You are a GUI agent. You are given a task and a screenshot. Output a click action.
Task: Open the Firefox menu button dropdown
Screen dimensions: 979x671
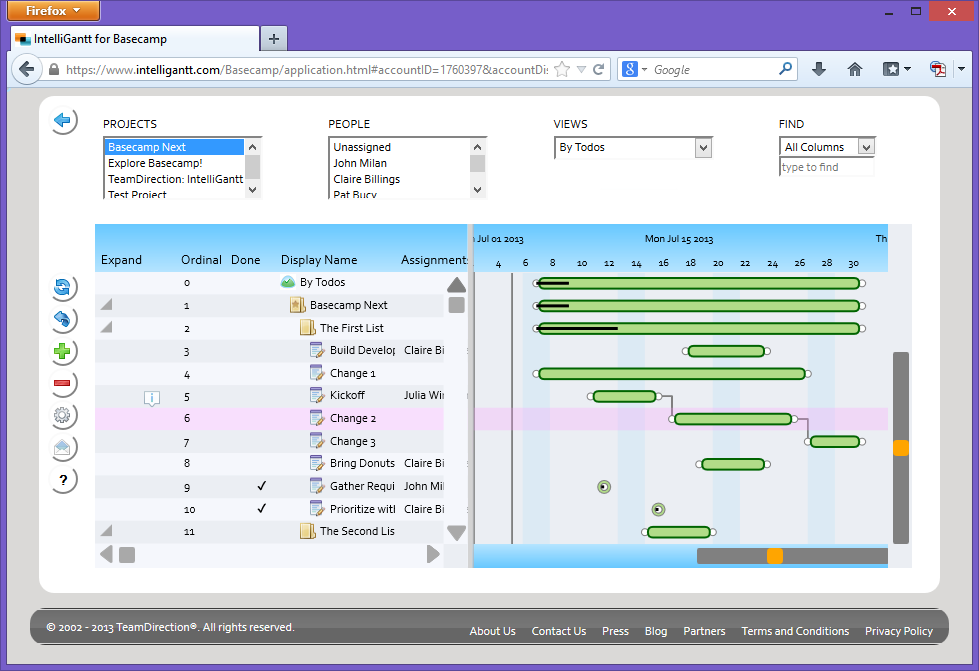pos(54,11)
